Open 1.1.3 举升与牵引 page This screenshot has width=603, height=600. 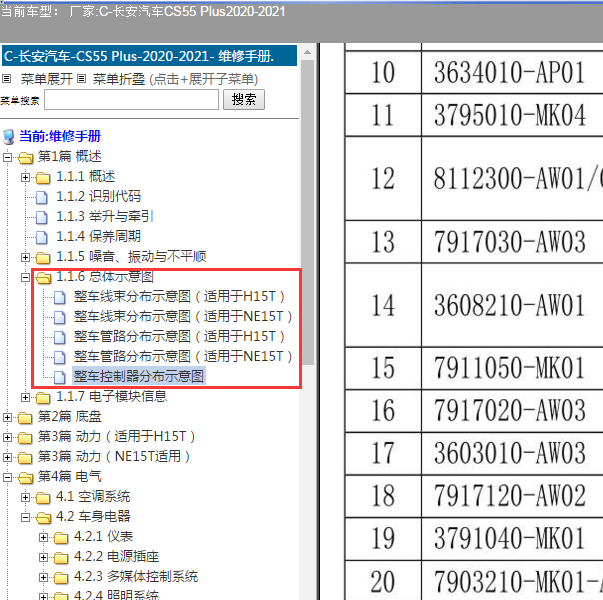(105, 217)
